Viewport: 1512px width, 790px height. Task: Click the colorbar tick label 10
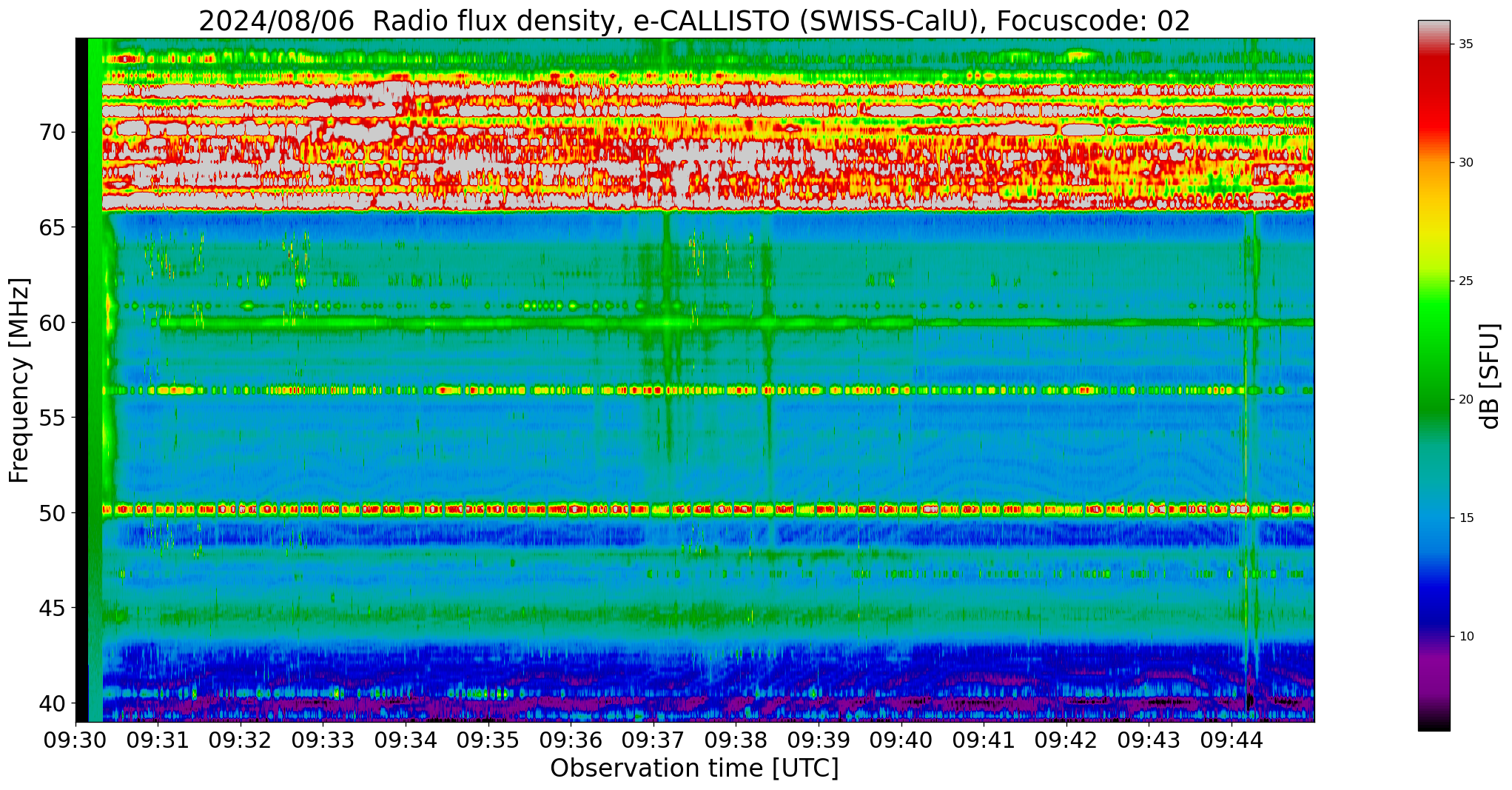click(x=1465, y=636)
